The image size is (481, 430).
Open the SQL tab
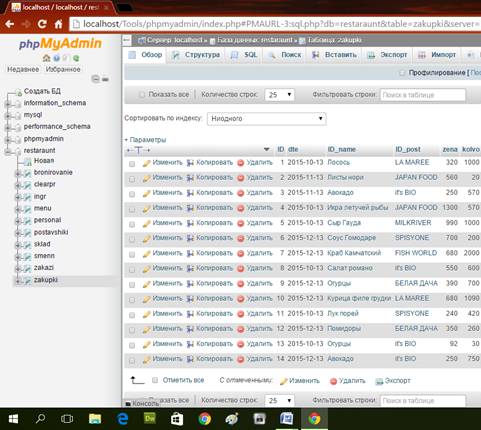point(244,55)
